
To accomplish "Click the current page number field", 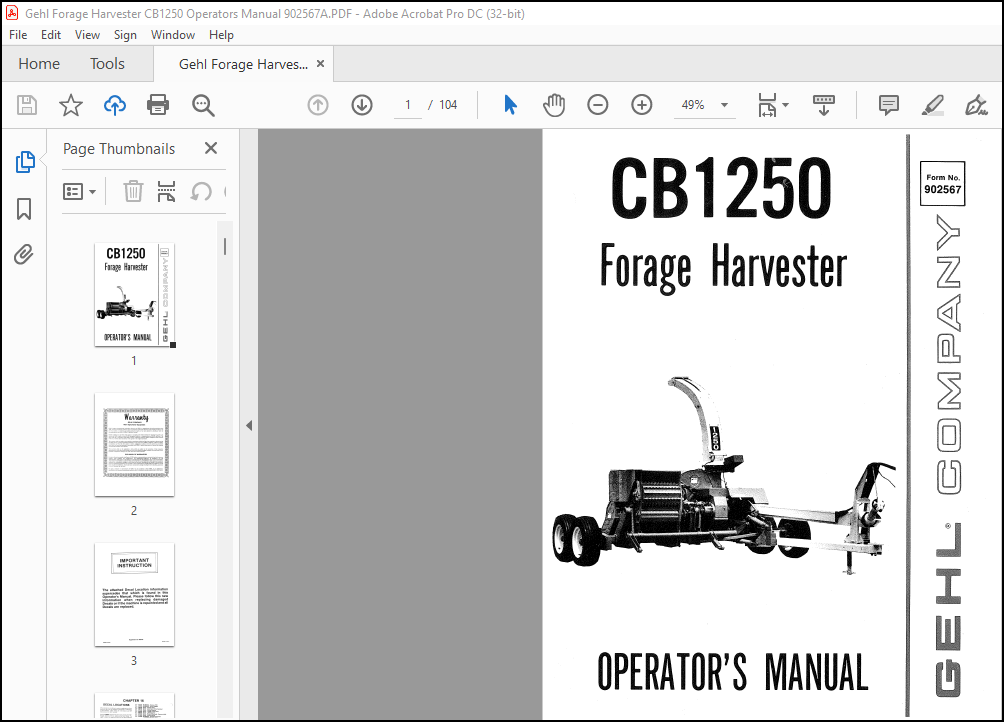I will click(x=407, y=105).
